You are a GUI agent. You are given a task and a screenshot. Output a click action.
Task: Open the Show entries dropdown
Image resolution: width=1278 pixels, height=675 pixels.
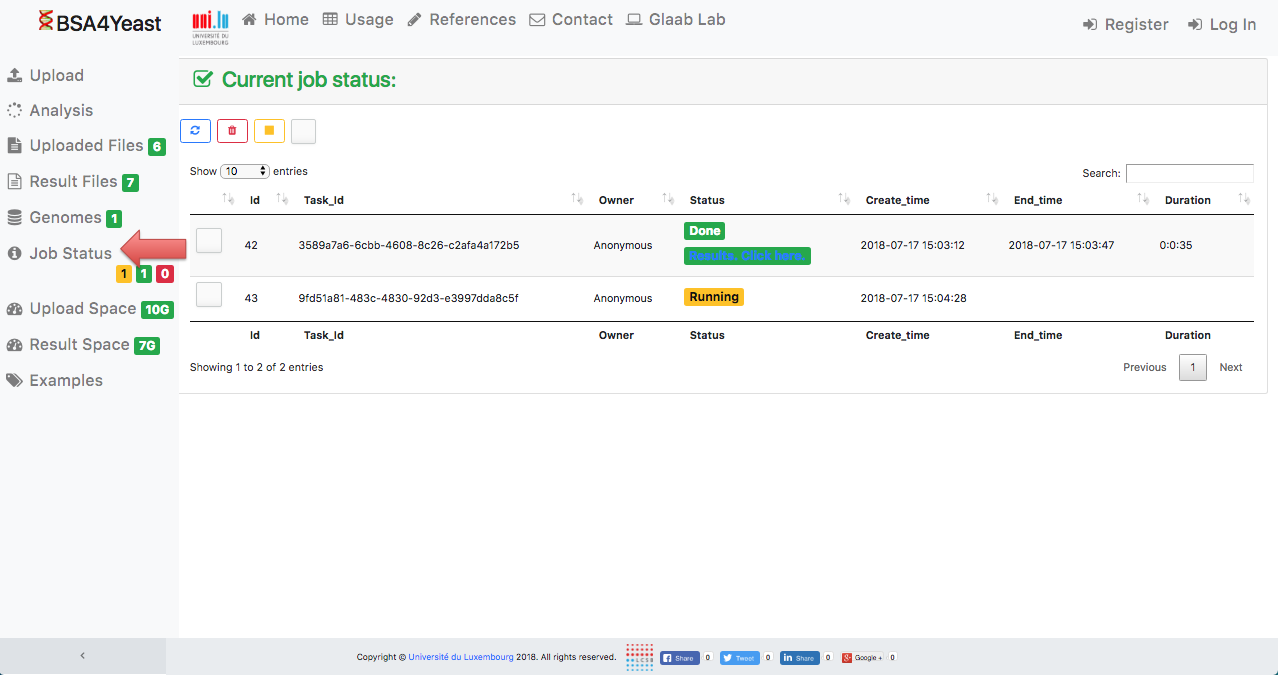pos(245,171)
